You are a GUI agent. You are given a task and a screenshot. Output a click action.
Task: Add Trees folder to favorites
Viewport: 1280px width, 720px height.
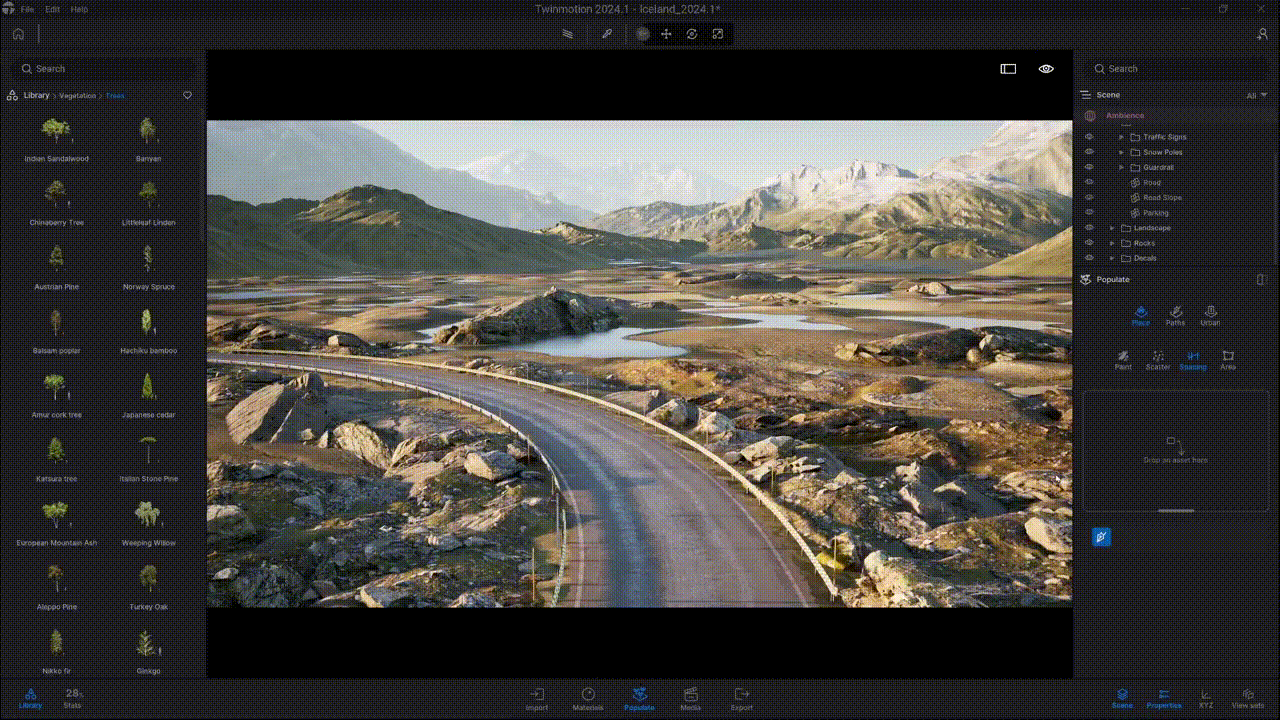(x=187, y=95)
